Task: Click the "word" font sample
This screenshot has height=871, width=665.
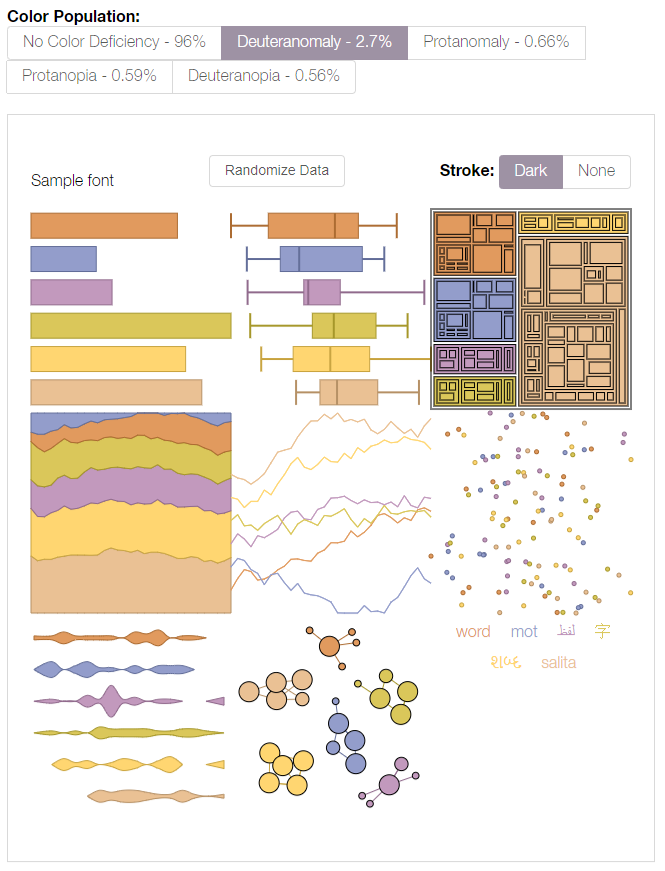Action: click(472, 631)
